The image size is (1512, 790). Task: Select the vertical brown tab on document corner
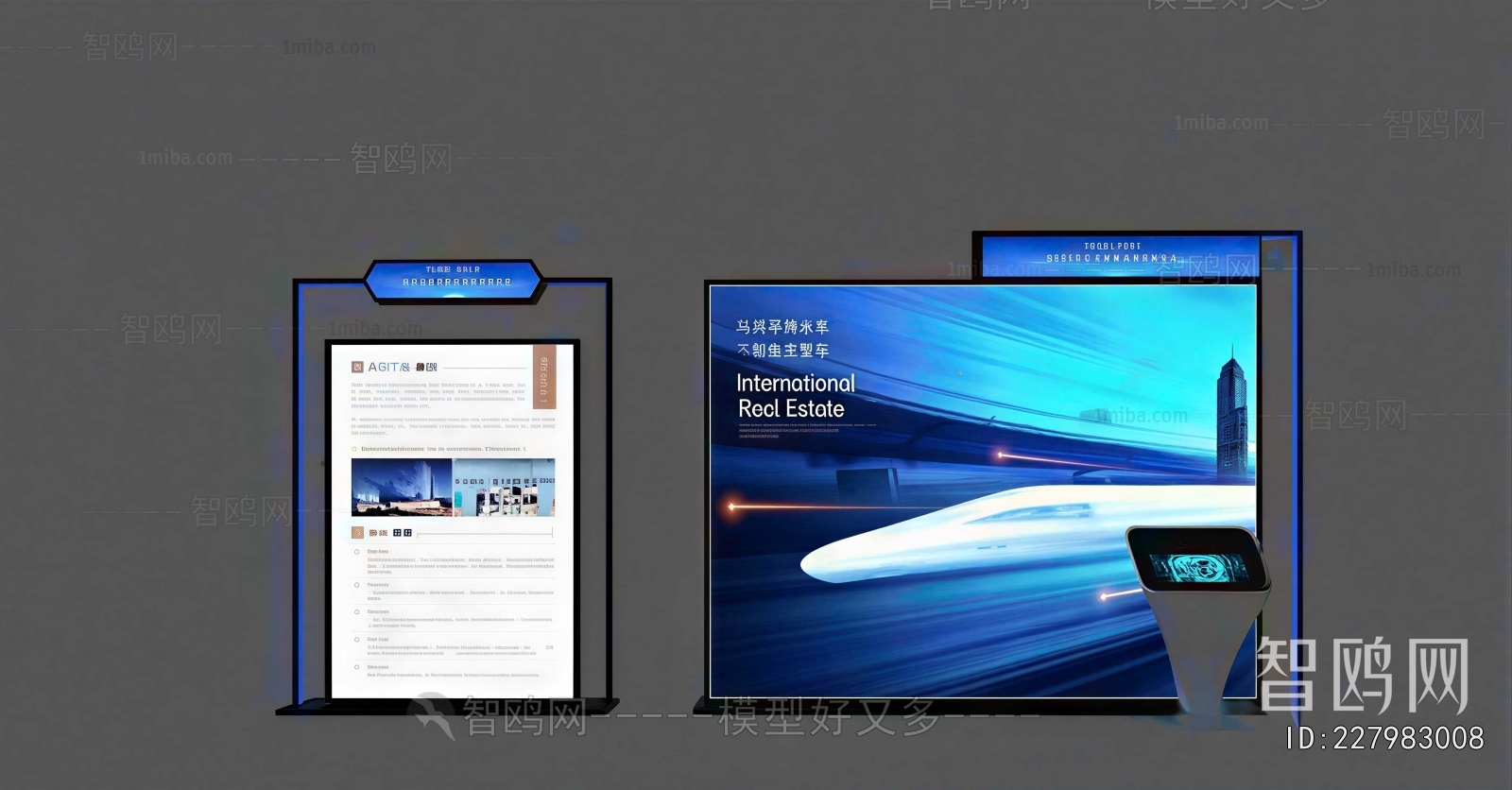(x=543, y=376)
